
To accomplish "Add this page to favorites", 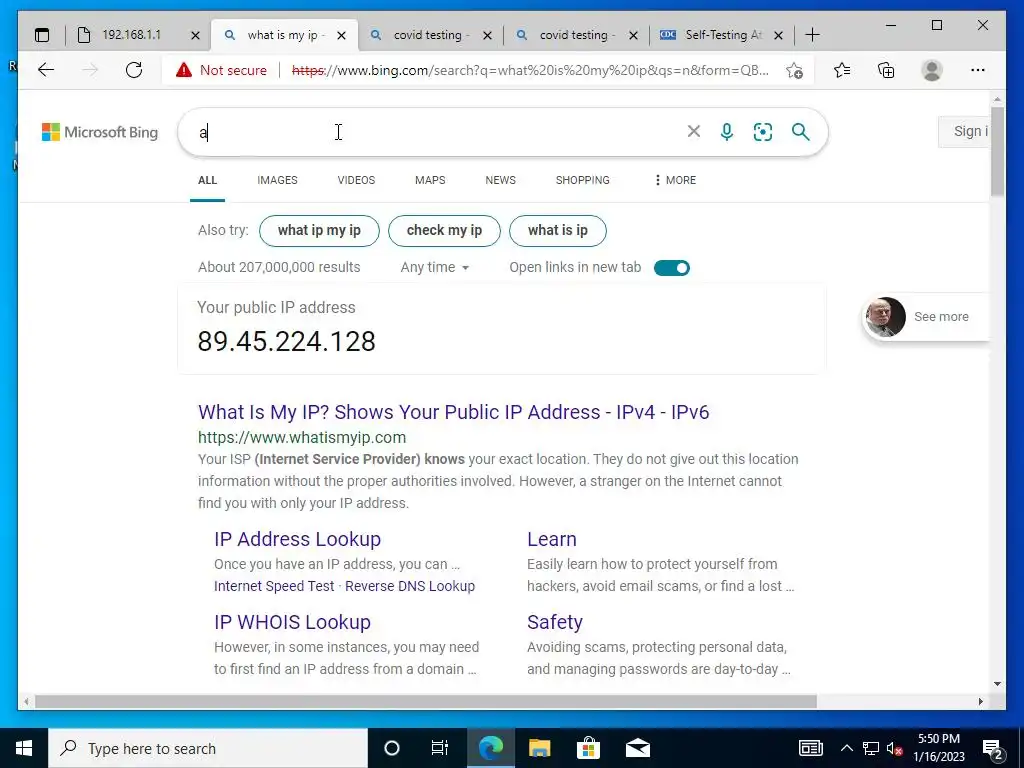I will (x=794, y=71).
